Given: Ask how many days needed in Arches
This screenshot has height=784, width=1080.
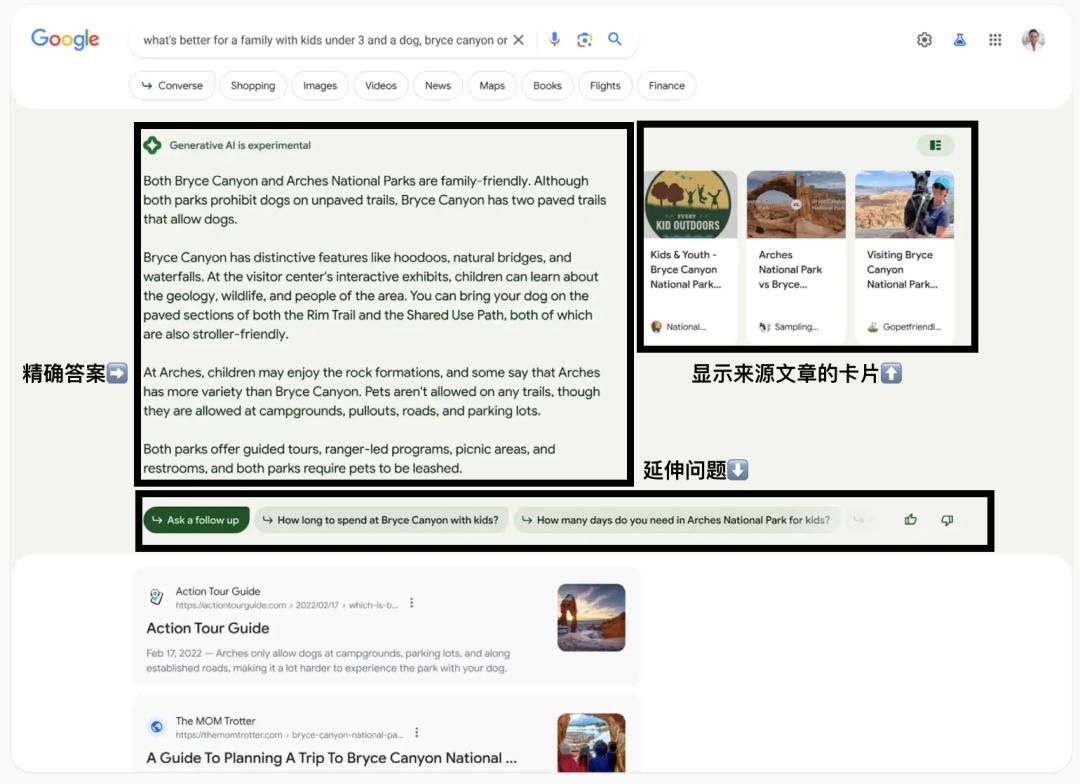Looking at the screenshot, I should [x=677, y=520].
